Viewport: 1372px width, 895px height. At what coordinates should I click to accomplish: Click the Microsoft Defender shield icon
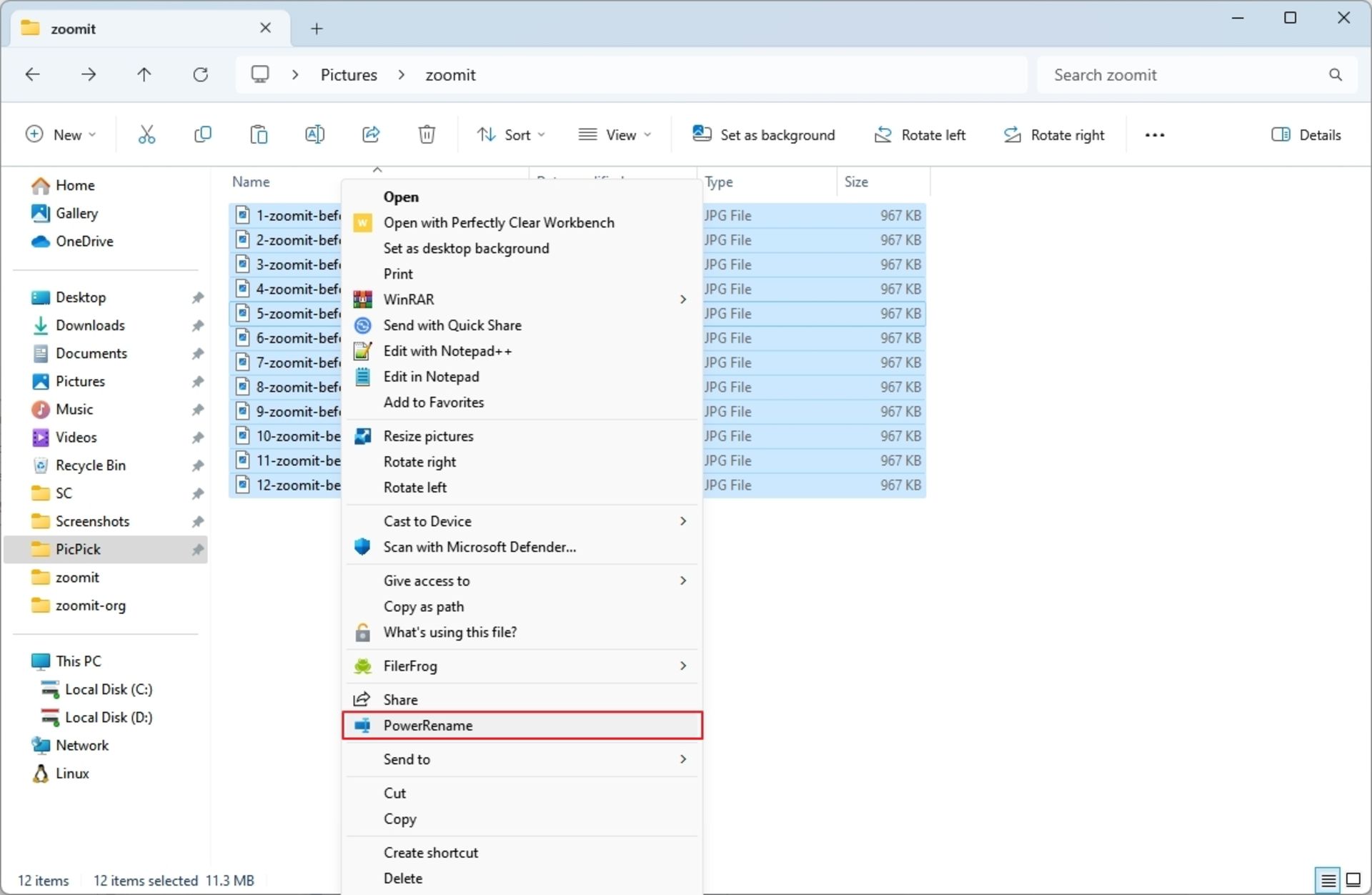(363, 547)
